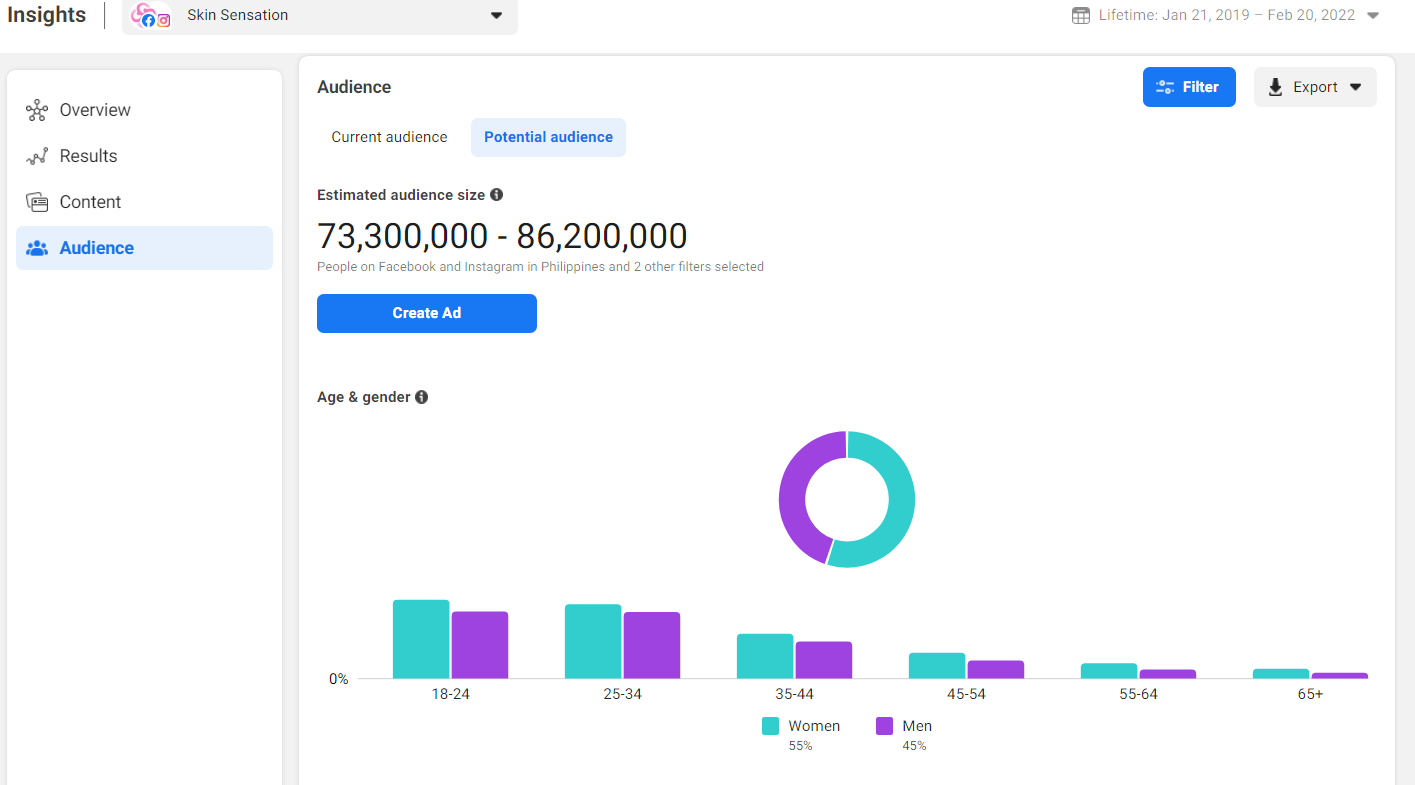The width and height of the screenshot is (1415, 785).
Task: Click the Export button
Action: pyautogui.click(x=1315, y=87)
